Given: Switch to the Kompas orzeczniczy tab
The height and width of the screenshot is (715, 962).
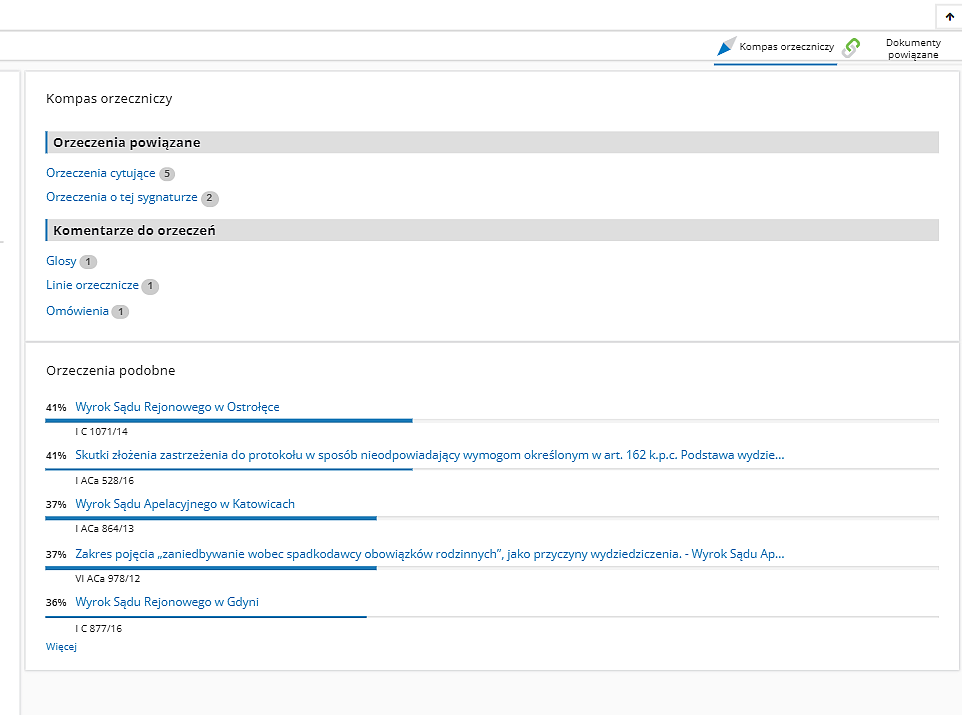Looking at the screenshot, I should [x=786, y=47].
